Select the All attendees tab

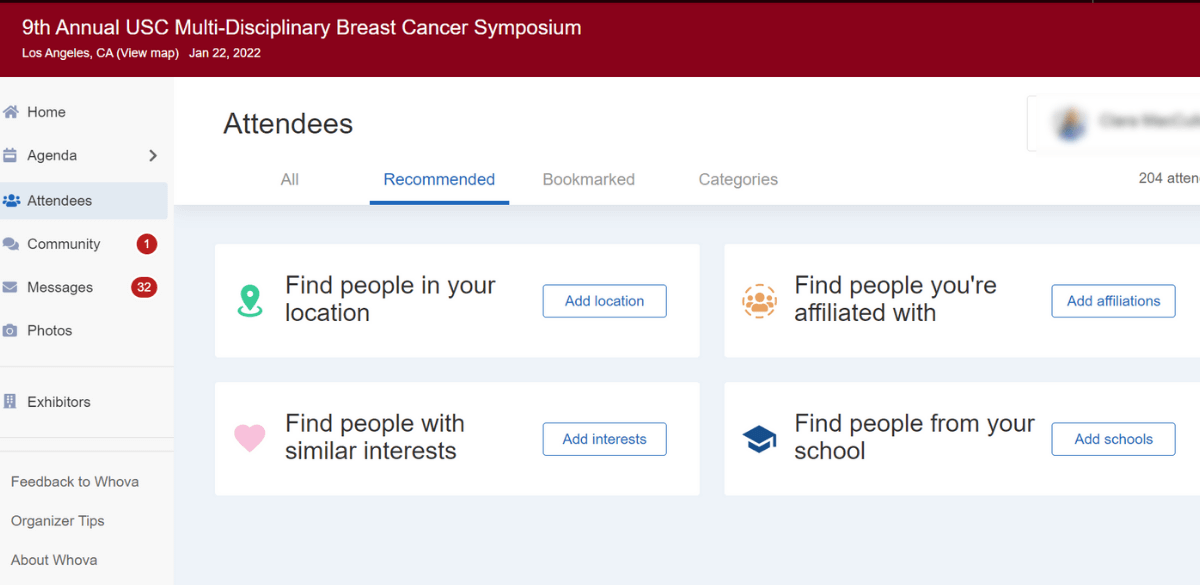click(x=289, y=179)
